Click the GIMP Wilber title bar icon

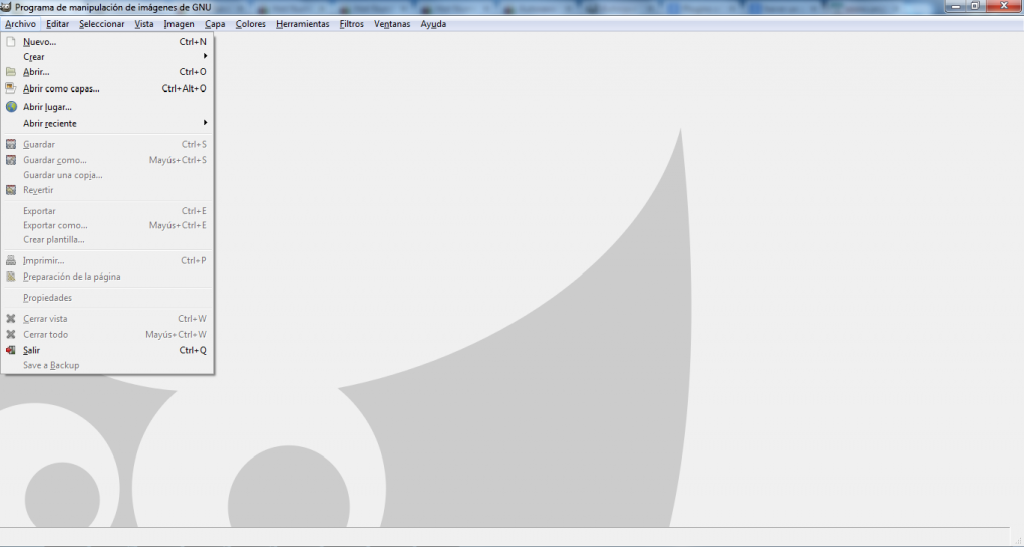point(6,7)
